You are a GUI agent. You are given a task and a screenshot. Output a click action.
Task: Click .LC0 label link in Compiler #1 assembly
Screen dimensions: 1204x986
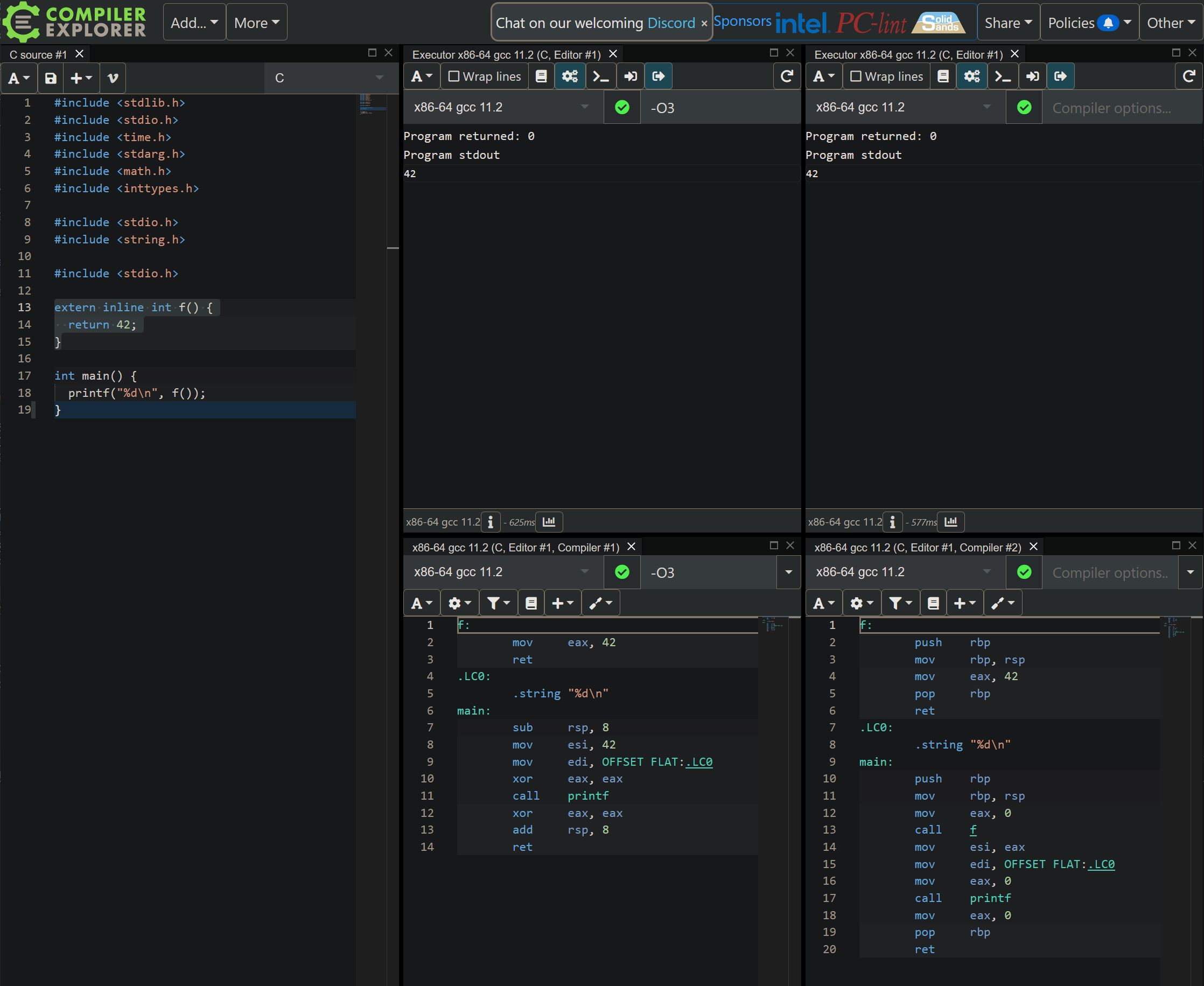pos(699,762)
